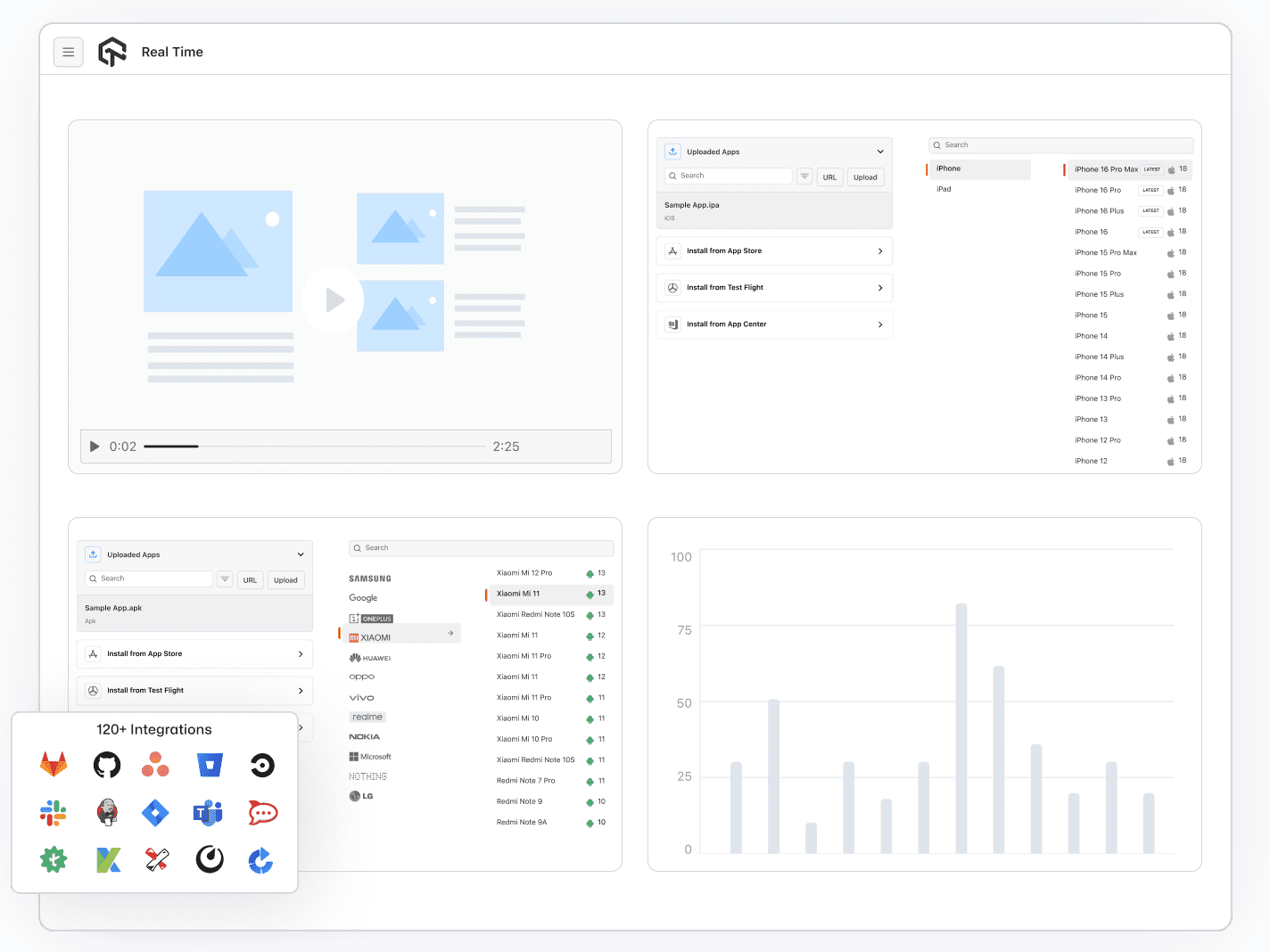Click the GitLab integration icon
Image resolution: width=1270 pixels, height=952 pixels.
click(x=54, y=765)
